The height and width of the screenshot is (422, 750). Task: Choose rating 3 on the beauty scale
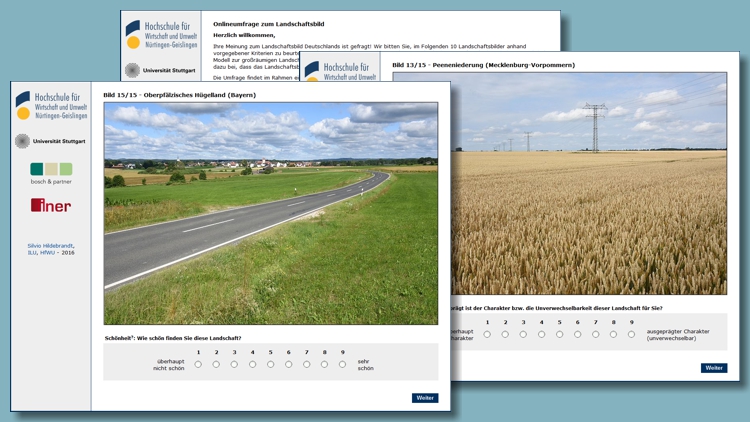coord(234,364)
